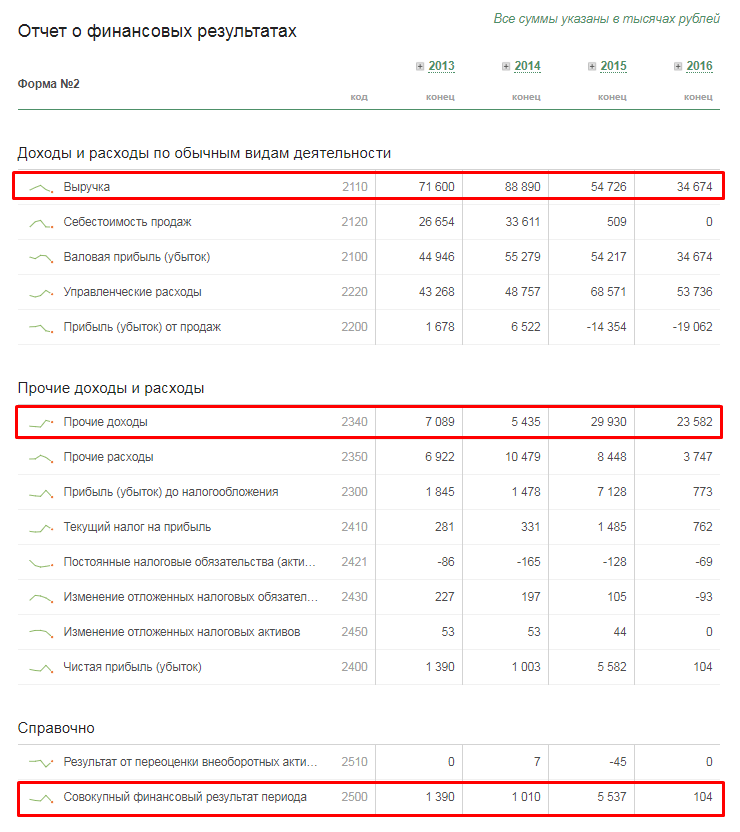Click the sparkline icon for Прочие доходы
Viewport: 740px width, 832px height.
41,423
